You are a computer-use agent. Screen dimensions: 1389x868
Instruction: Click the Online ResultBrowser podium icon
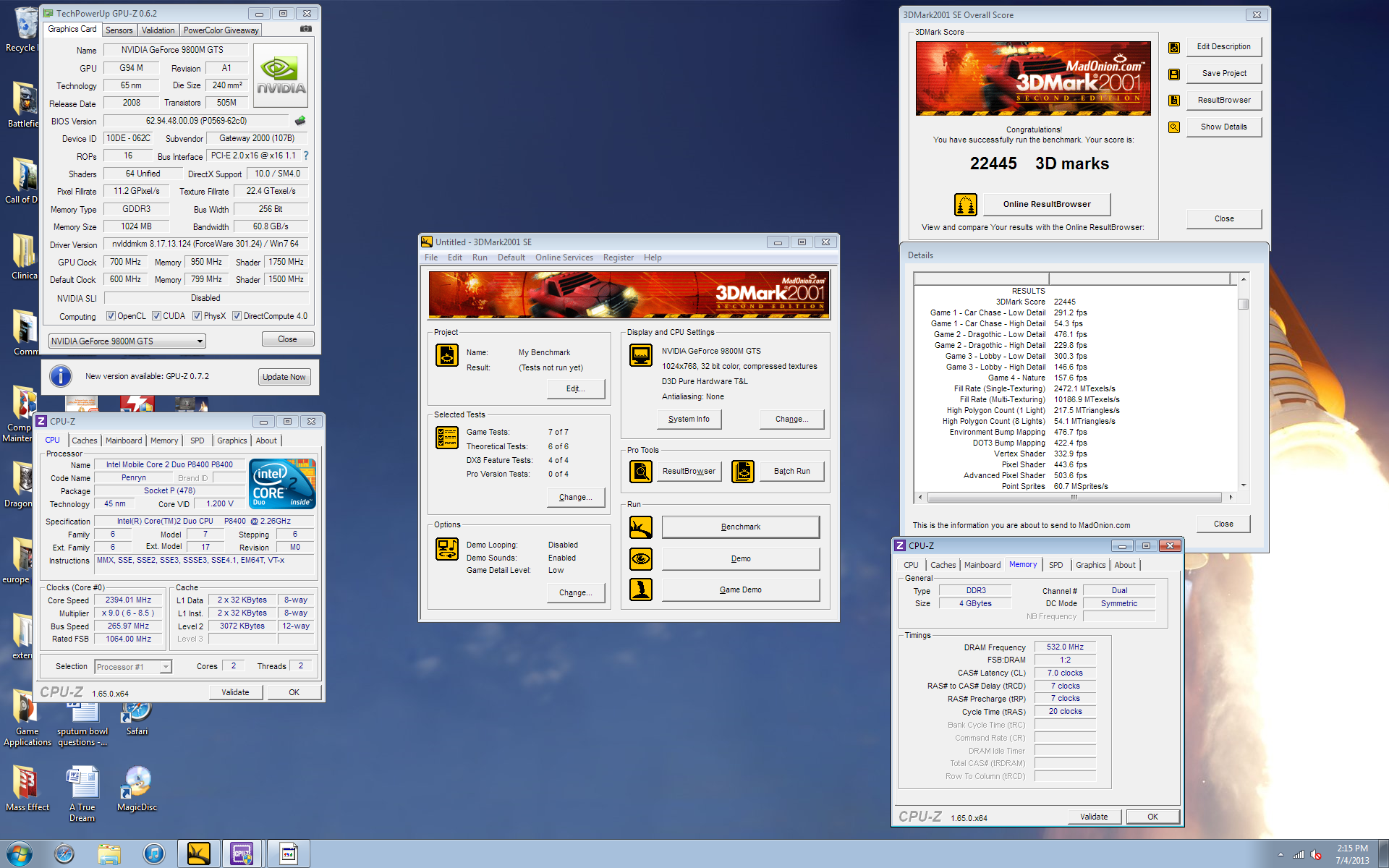[x=966, y=205]
